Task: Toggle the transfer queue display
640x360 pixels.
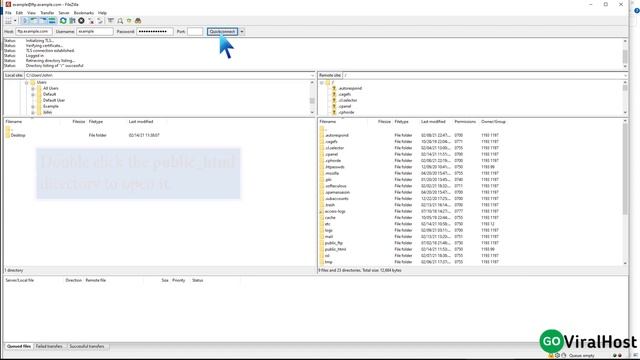Action: [x=52, y=20]
